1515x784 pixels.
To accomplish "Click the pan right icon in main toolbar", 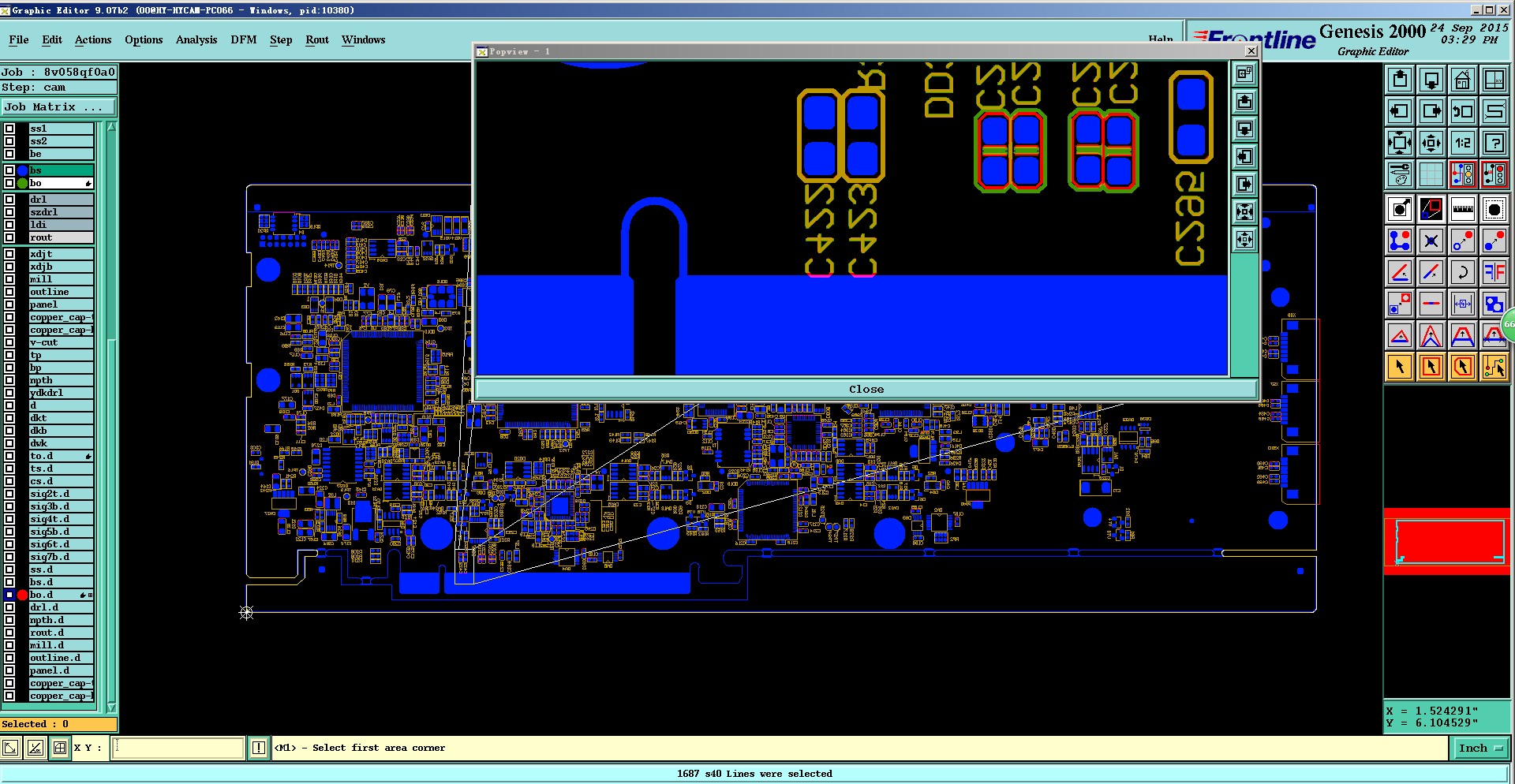I will [1431, 111].
